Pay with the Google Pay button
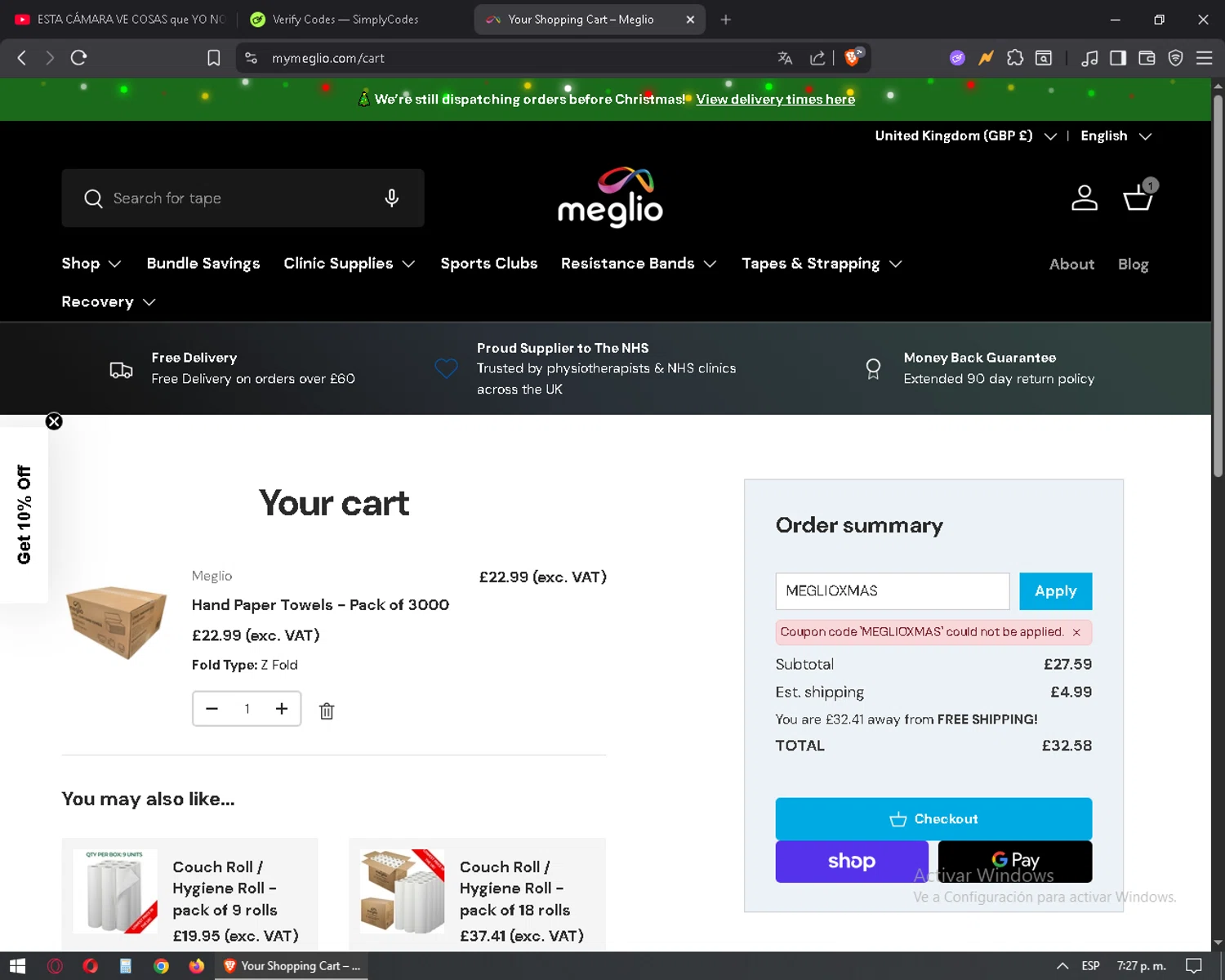Viewport: 1225px width, 980px height. pyautogui.click(x=1015, y=862)
